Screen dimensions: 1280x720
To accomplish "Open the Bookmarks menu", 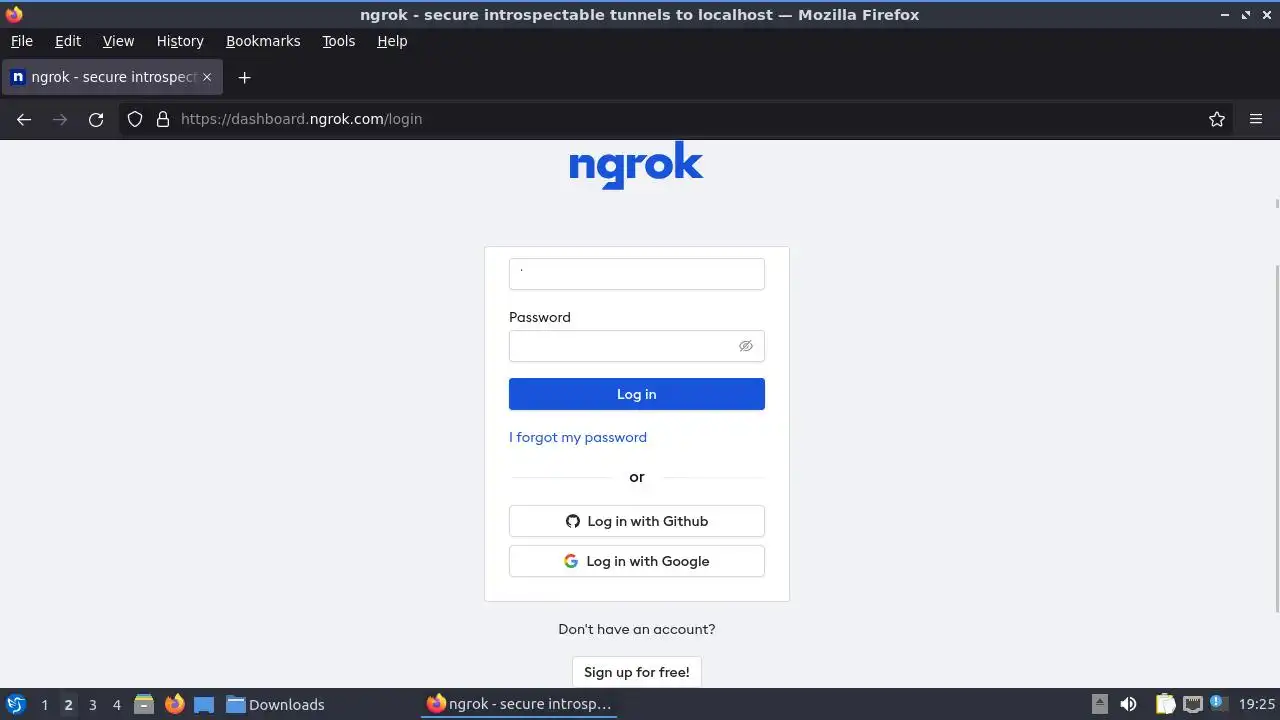I will point(263,41).
